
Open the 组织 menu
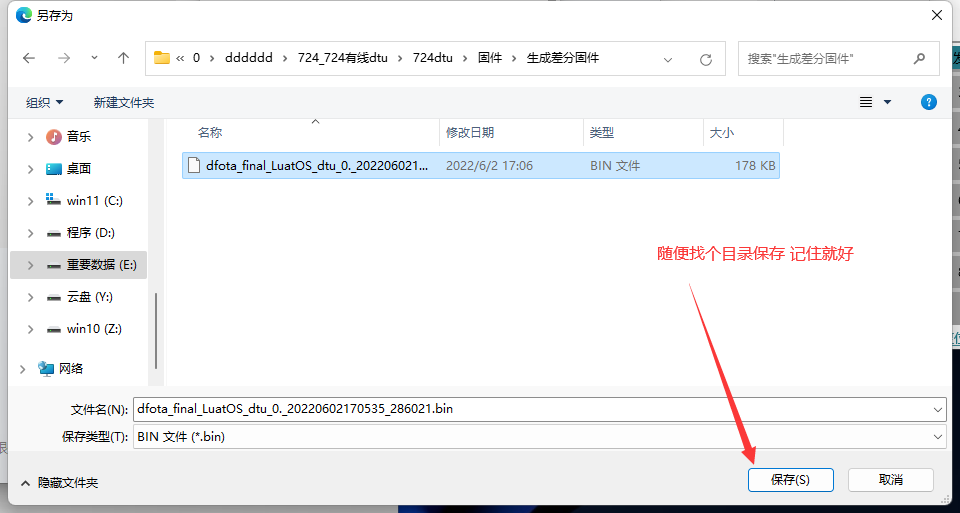point(44,103)
